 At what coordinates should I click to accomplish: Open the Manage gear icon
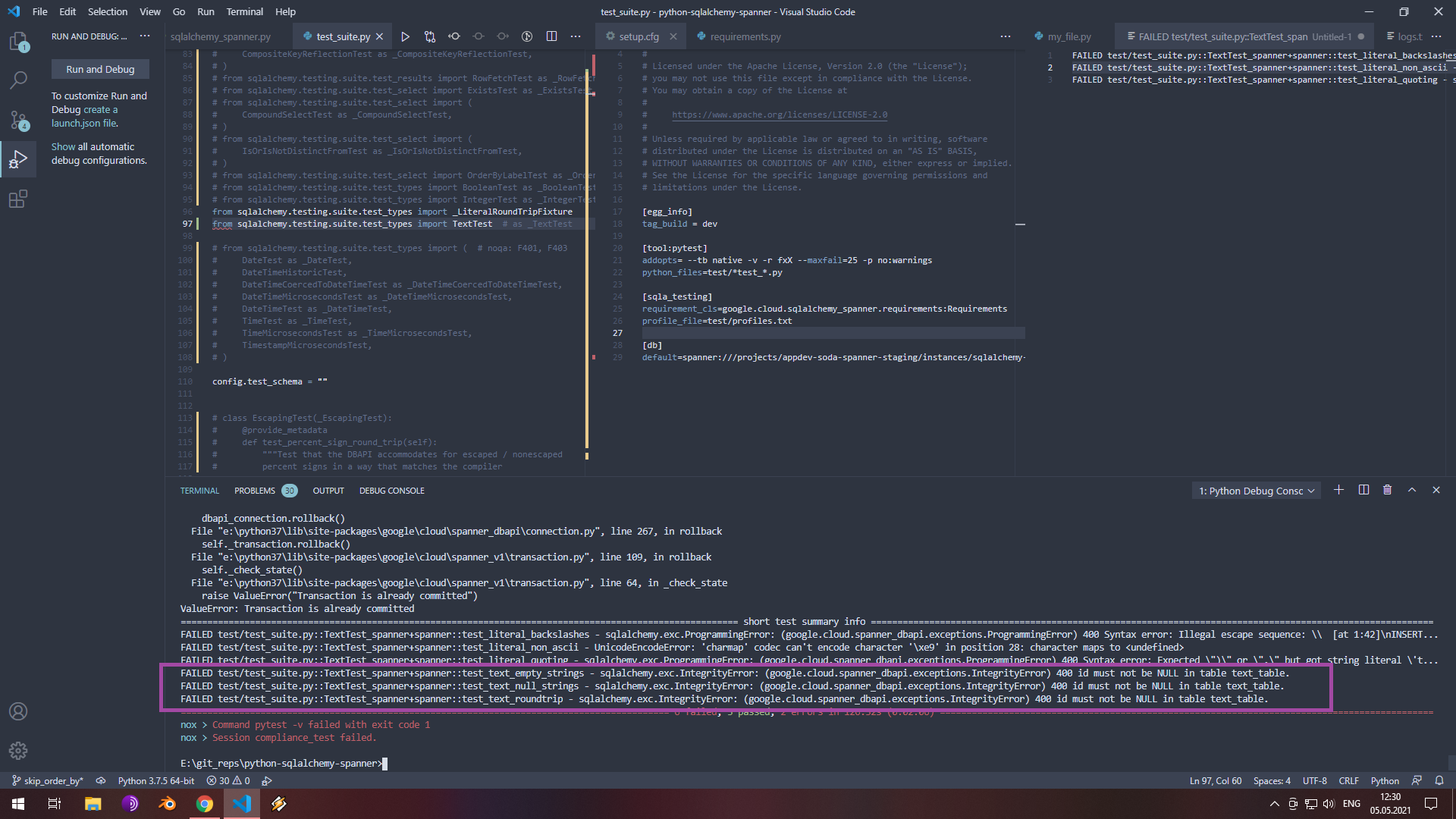18,751
